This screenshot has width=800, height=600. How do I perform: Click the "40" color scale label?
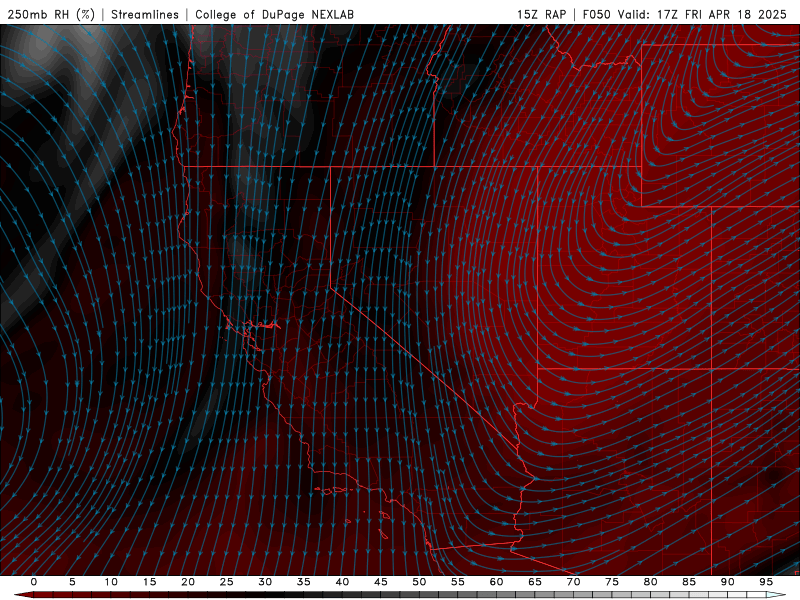342,582
